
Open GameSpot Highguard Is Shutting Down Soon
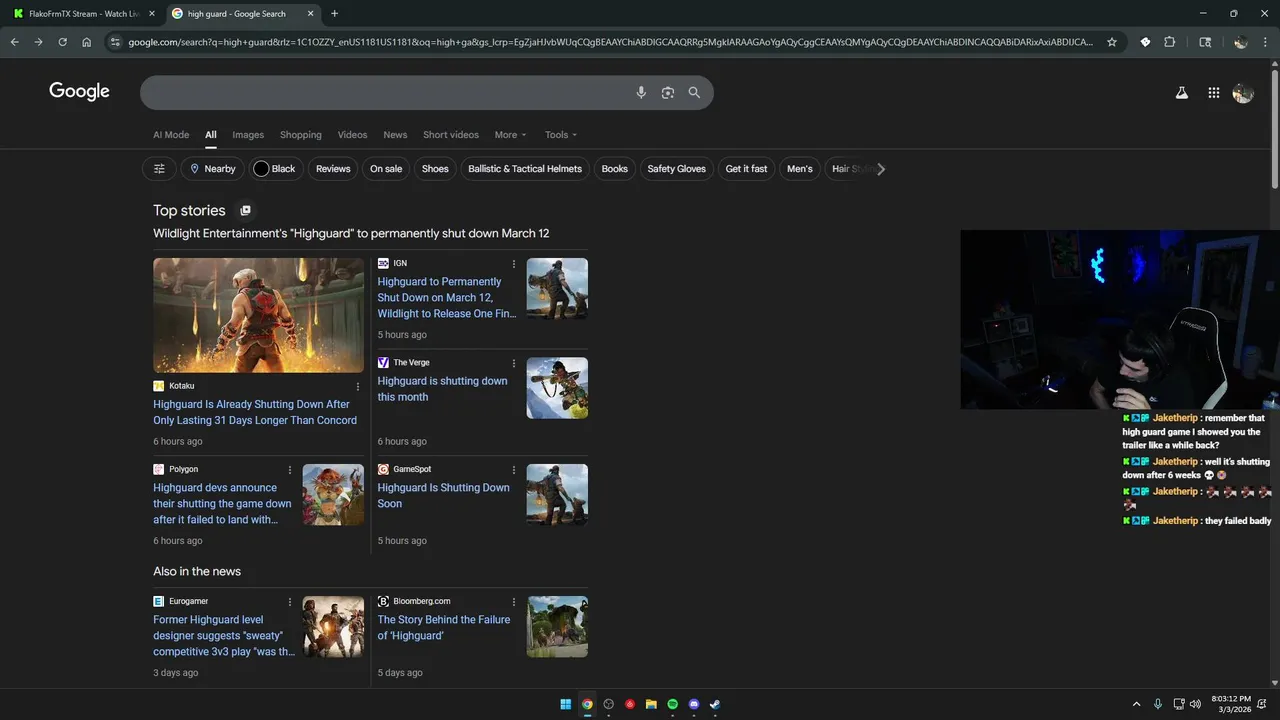(x=443, y=496)
